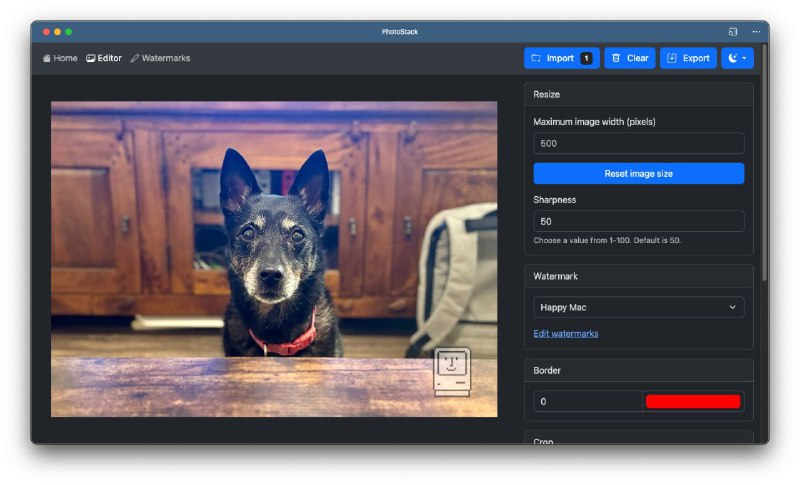Click the cast icon in title bar
The image size is (800, 485).
[733, 32]
